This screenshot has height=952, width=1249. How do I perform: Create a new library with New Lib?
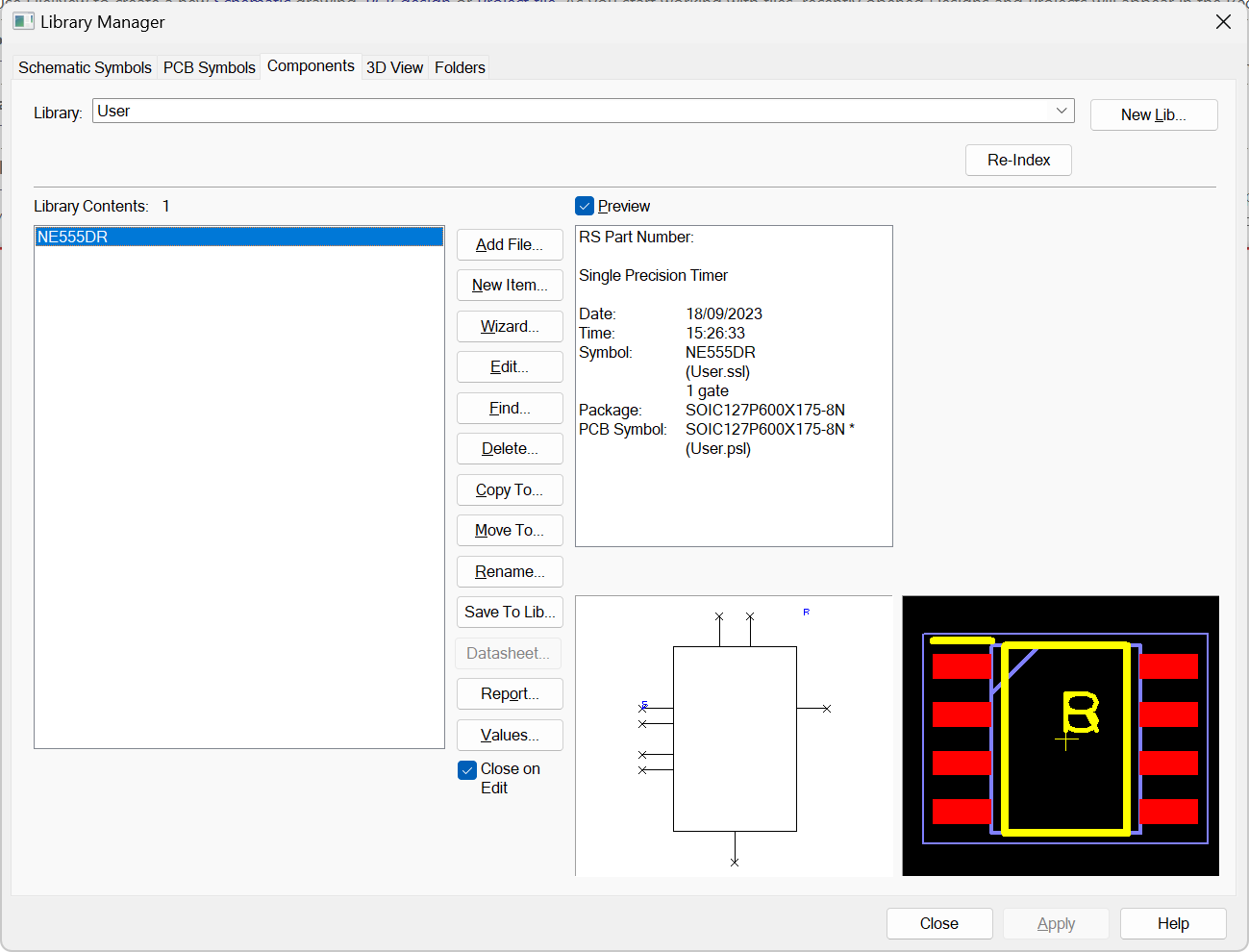coord(1153,114)
